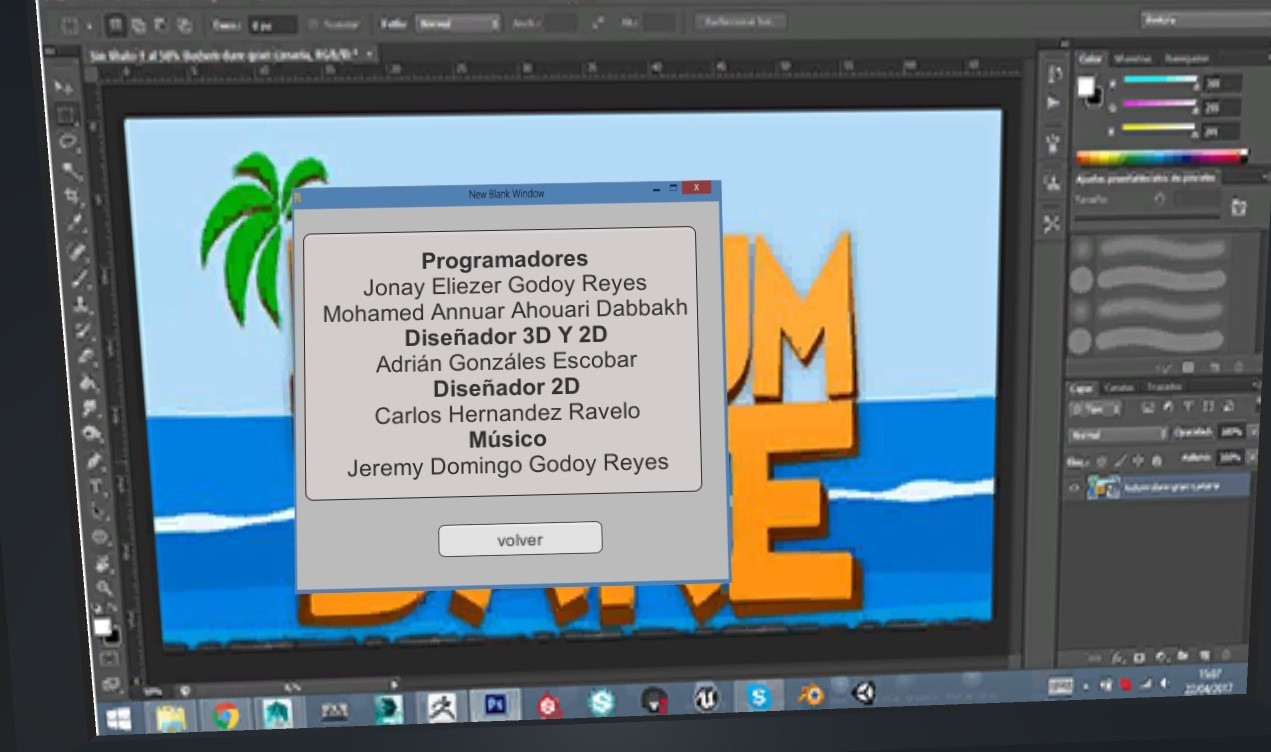Open Skype from the taskbar
The image size is (1271, 752).
click(x=757, y=697)
